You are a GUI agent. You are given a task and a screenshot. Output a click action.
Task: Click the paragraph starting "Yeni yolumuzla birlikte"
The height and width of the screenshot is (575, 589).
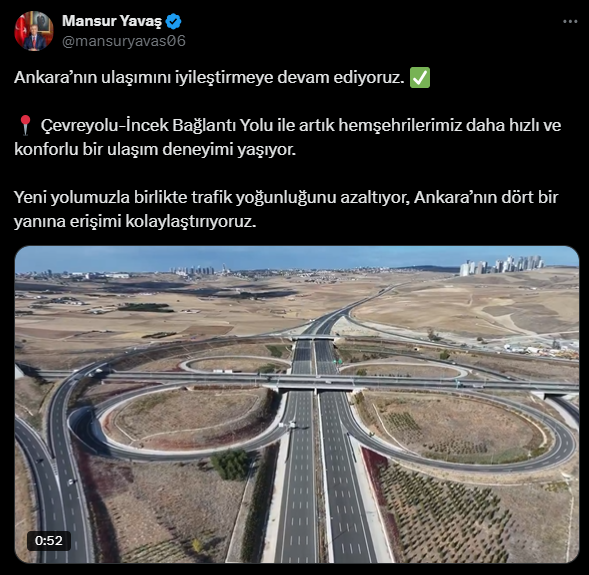click(x=286, y=209)
